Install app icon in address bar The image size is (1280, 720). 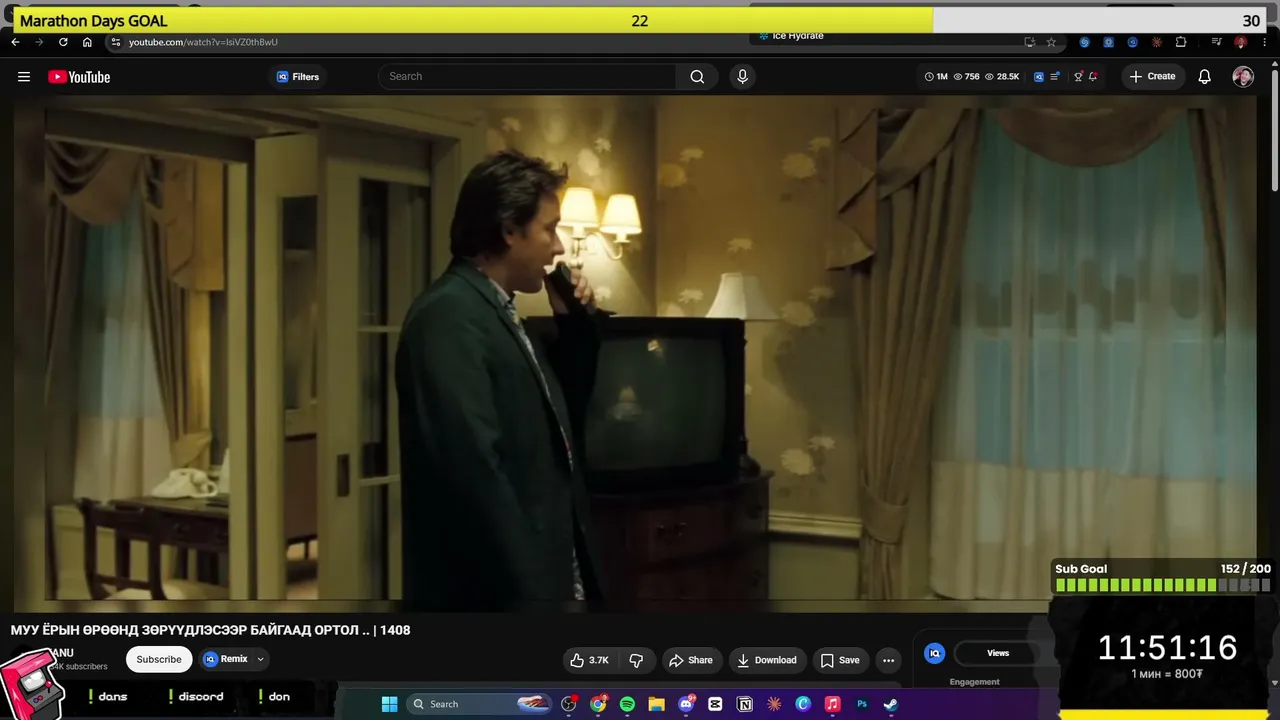click(x=1029, y=42)
